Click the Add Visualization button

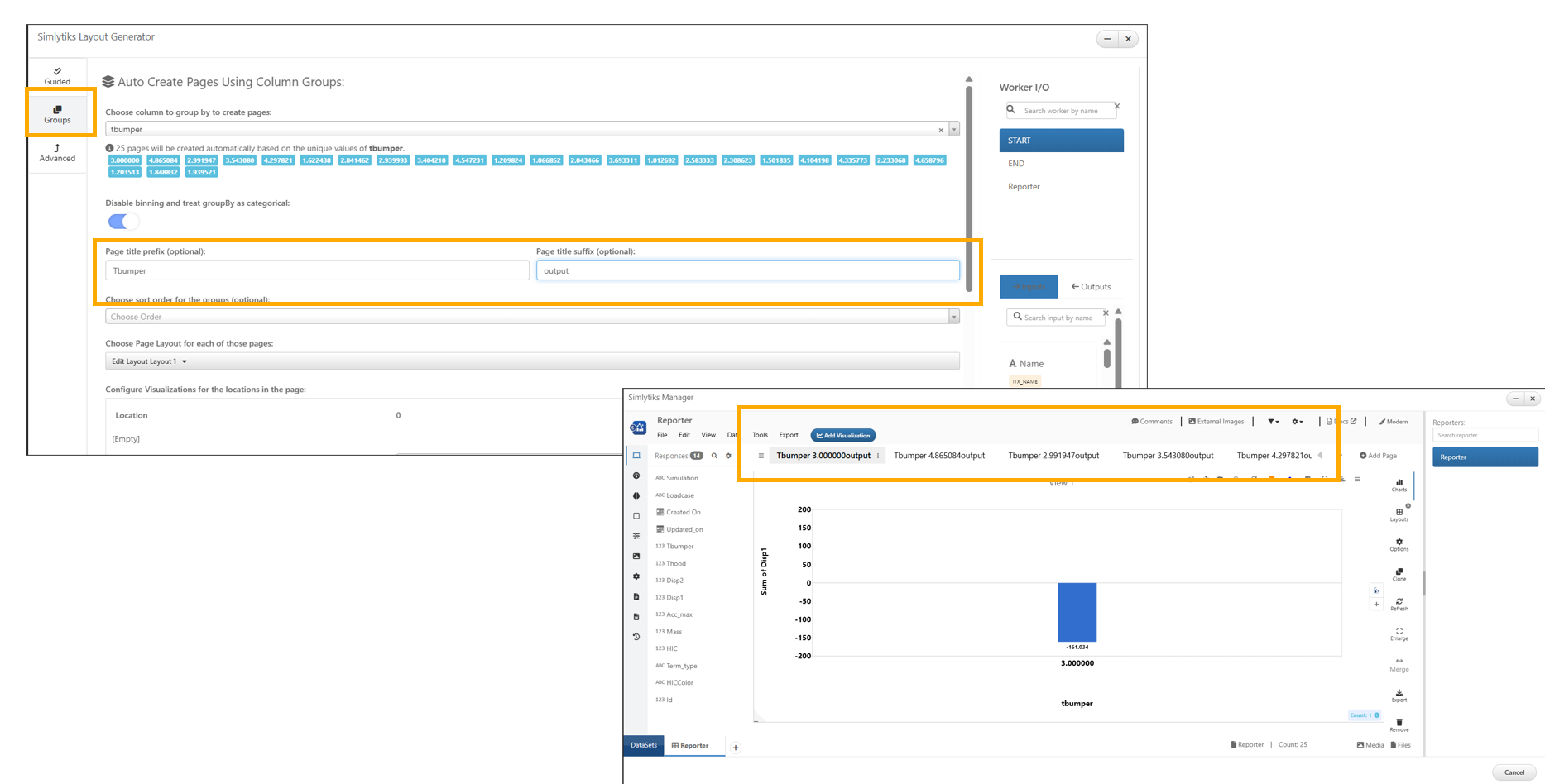tap(843, 435)
